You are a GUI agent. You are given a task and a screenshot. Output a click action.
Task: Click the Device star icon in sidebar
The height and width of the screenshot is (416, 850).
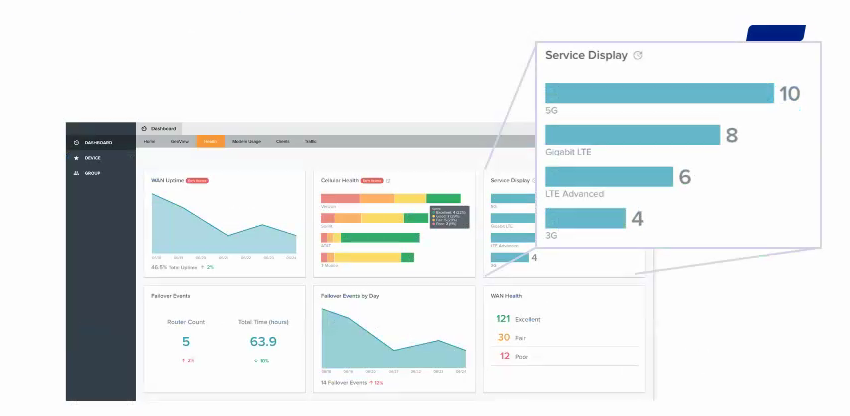click(x=77, y=158)
